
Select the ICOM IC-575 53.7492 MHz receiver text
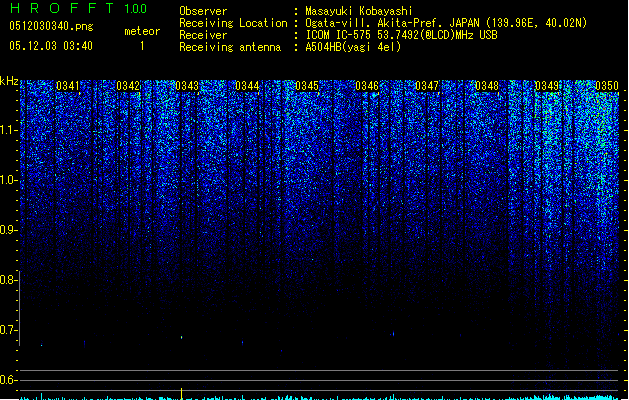402,35
